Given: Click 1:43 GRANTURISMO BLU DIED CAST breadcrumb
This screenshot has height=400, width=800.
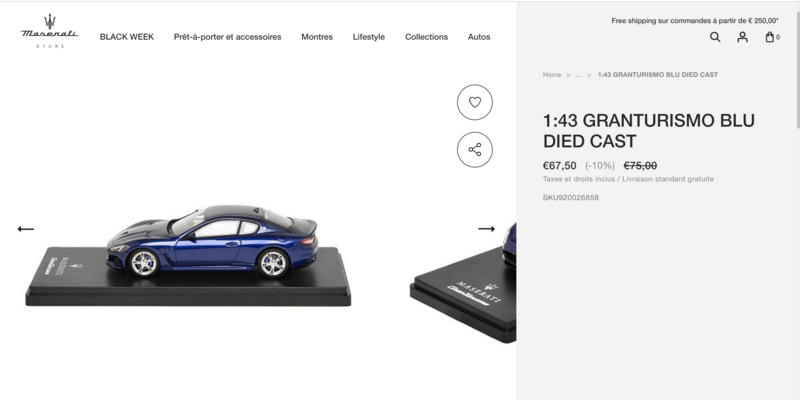Looking at the screenshot, I should (658, 74).
